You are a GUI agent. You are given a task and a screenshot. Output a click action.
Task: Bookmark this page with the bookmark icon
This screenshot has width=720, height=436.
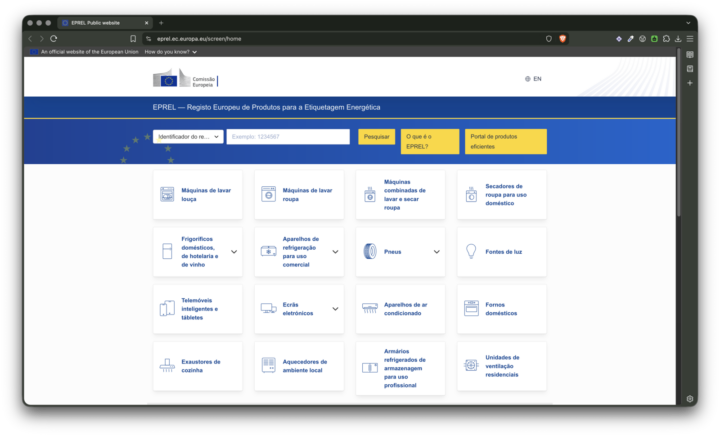pyautogui.click(x=133, y=39)
